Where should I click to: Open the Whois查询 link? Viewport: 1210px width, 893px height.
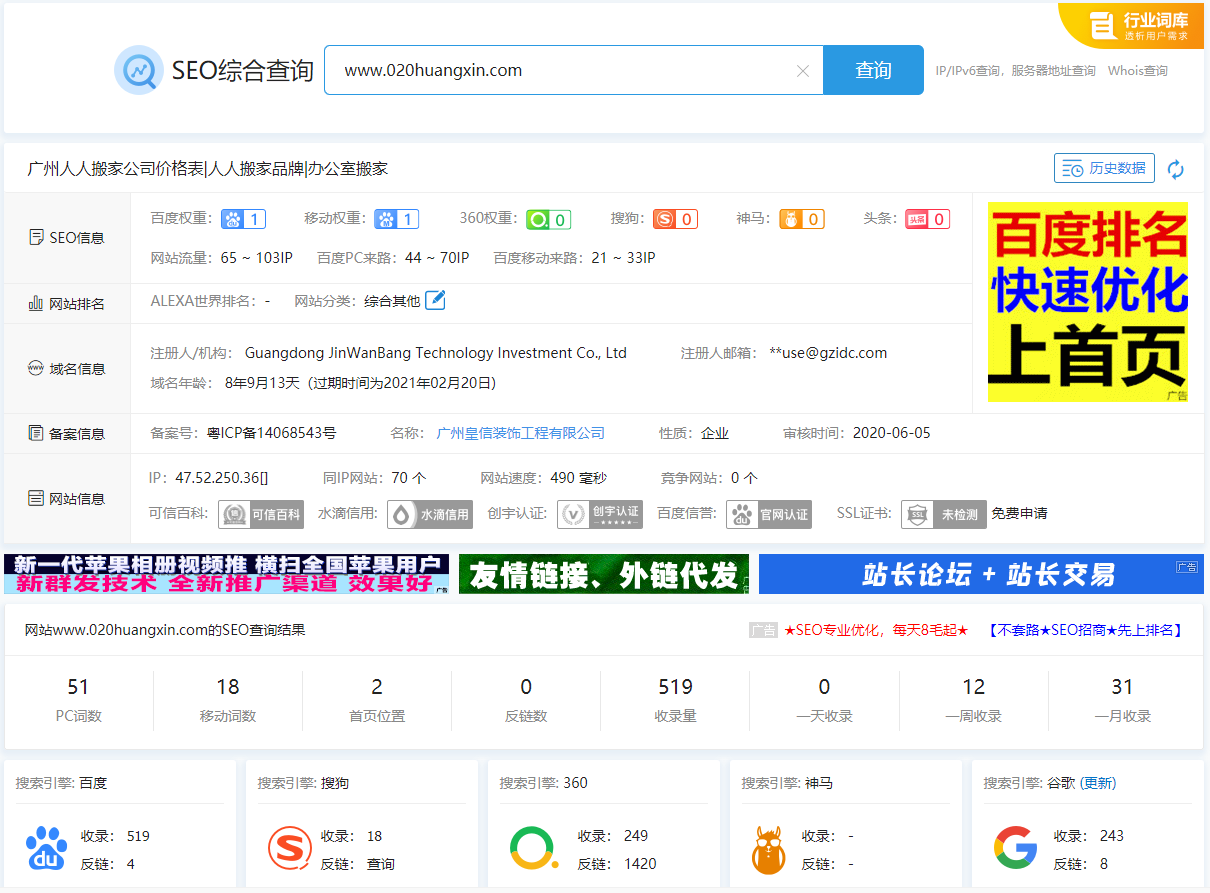pos(1139,70)
